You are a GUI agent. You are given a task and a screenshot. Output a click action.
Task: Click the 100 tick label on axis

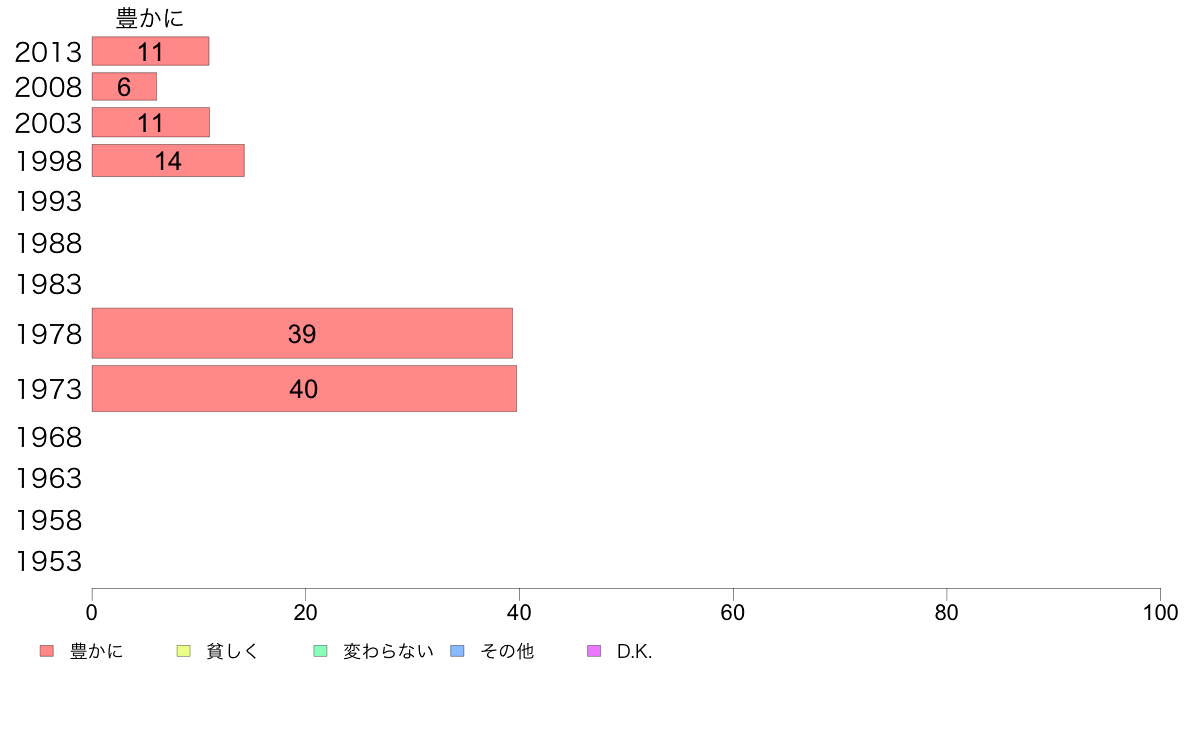1160,612
